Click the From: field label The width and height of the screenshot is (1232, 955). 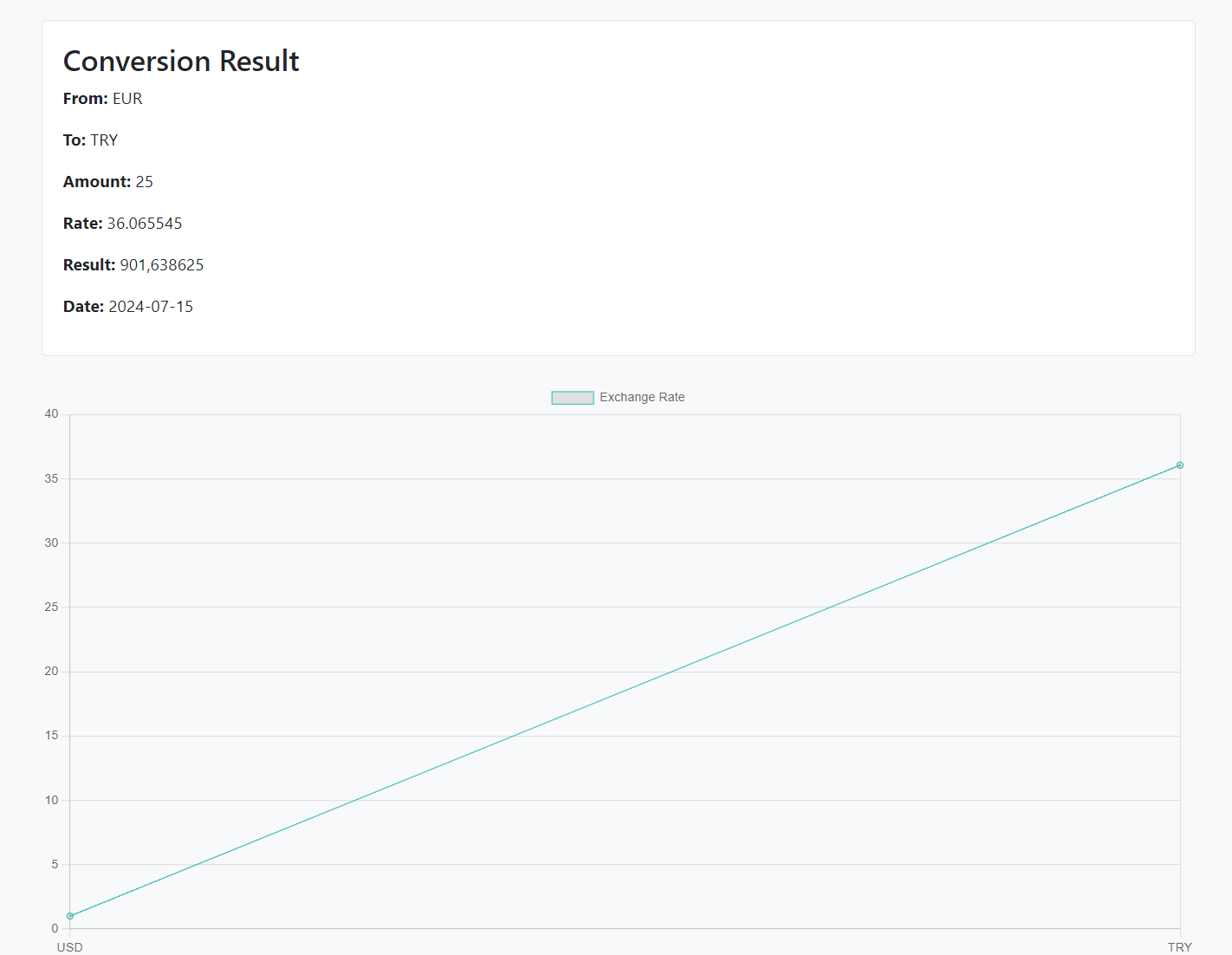(x=84, y=98)
